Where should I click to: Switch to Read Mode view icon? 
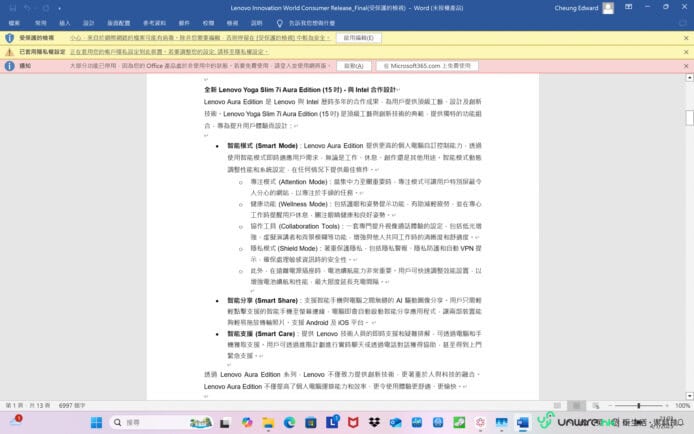click(x=557, y=405)
